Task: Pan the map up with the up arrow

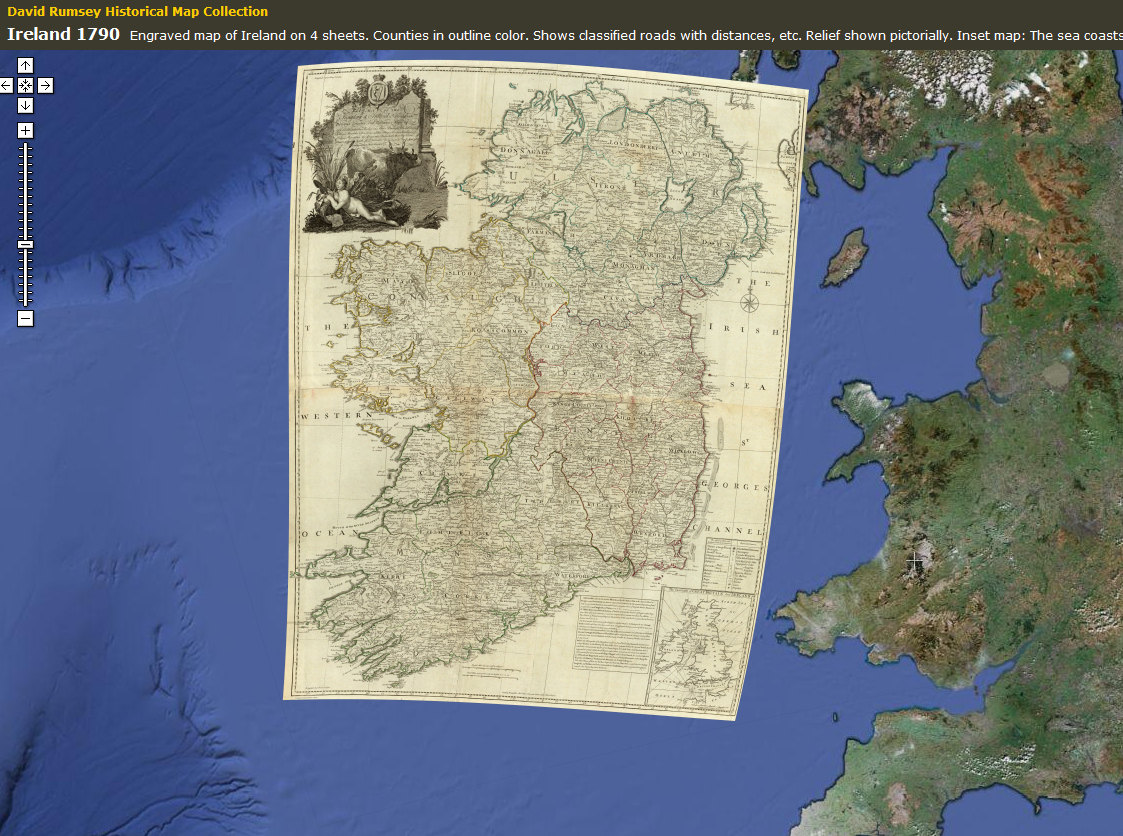Action: (25, 66)
